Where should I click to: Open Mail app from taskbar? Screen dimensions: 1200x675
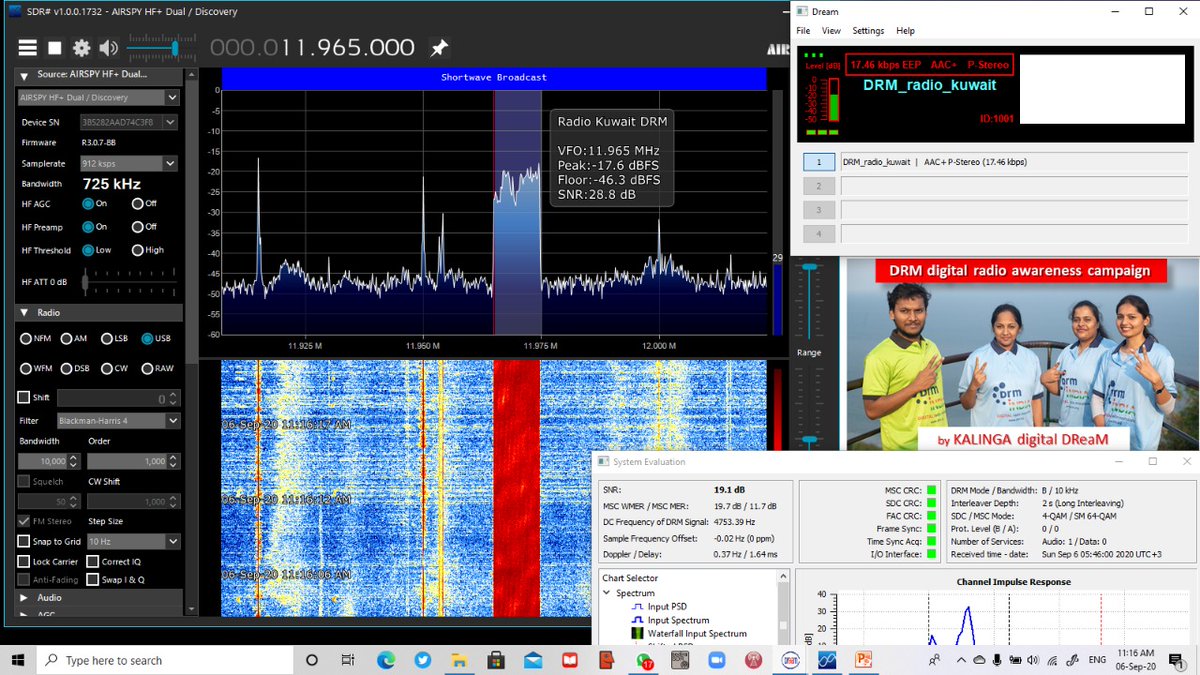532,660
